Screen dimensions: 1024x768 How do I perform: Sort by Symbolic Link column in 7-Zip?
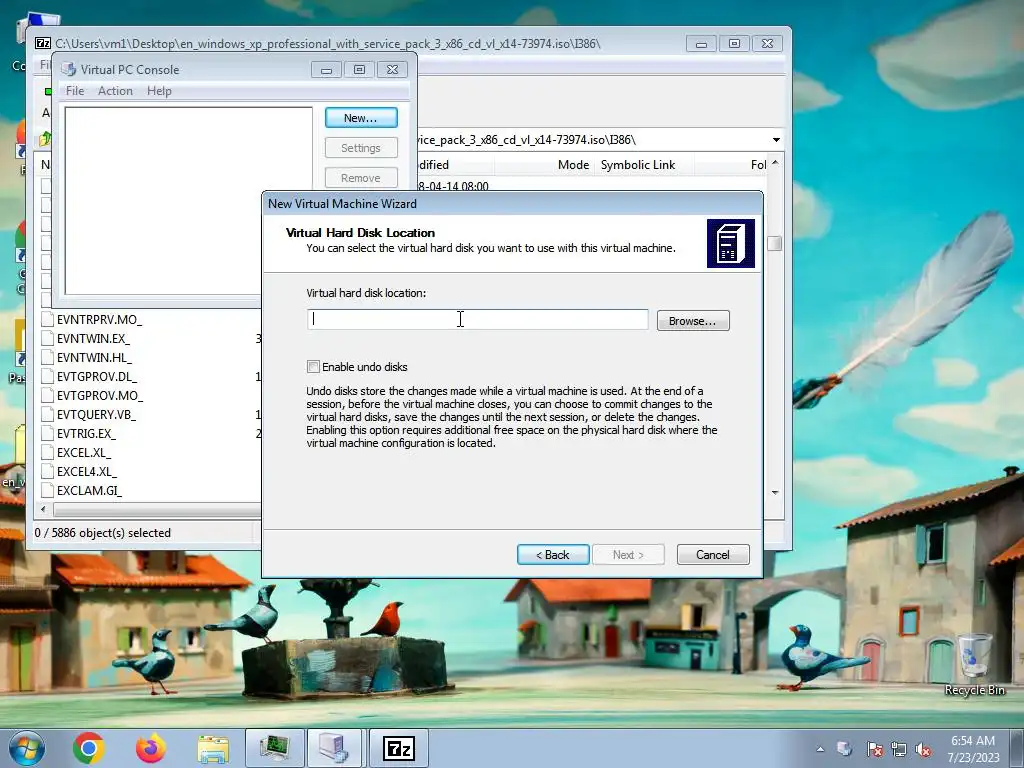[637, 165]
